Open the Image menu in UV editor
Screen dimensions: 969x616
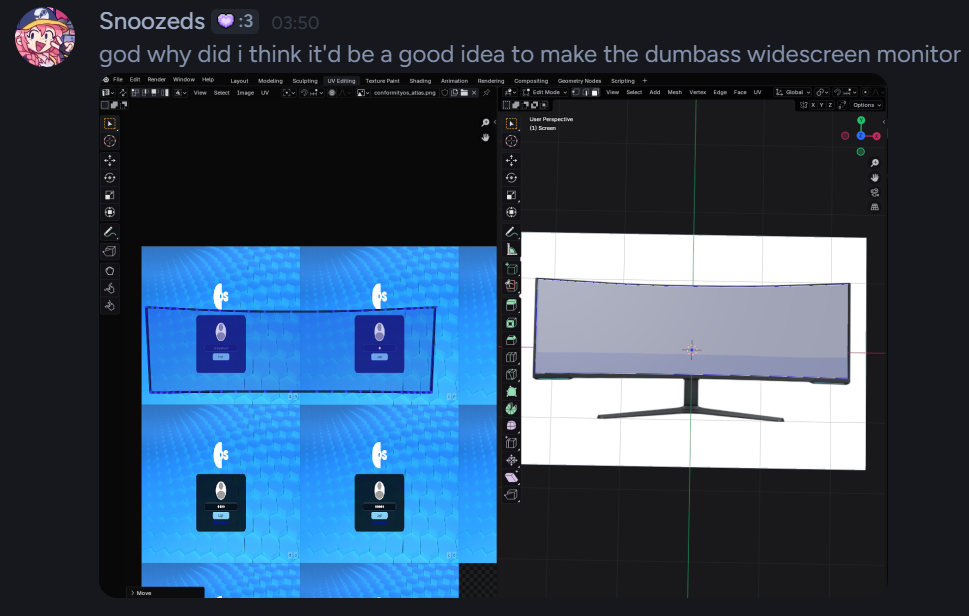[245, 93]
